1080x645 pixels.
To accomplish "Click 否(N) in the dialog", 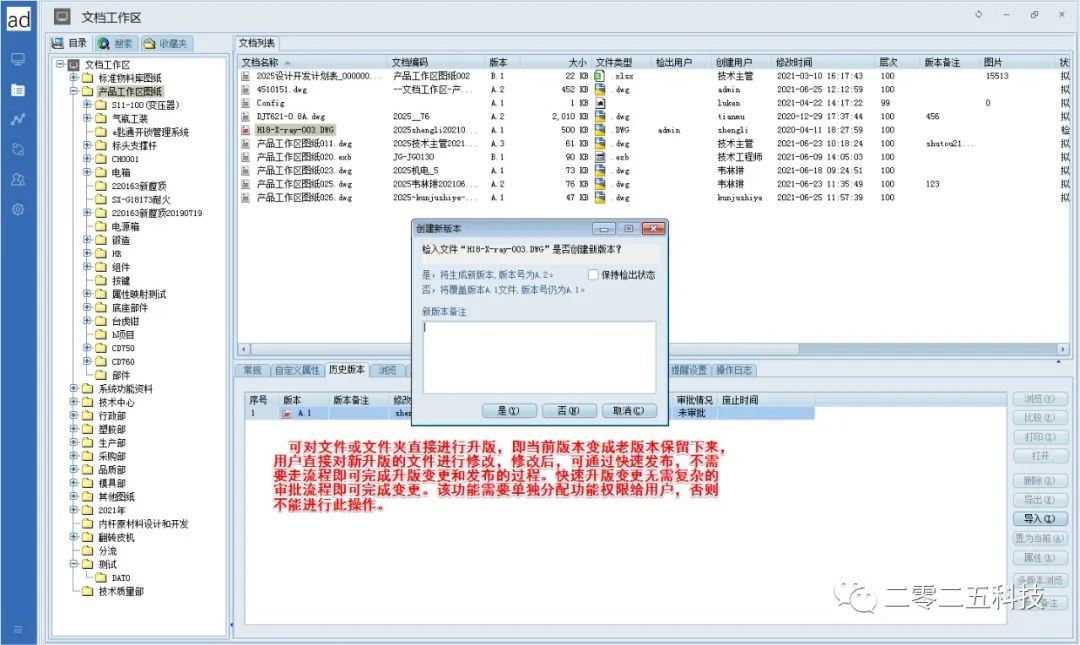I will pos(568,411).
